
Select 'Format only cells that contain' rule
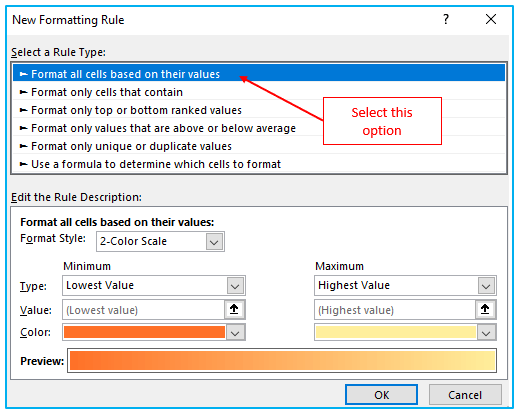(x=259, y=92)
